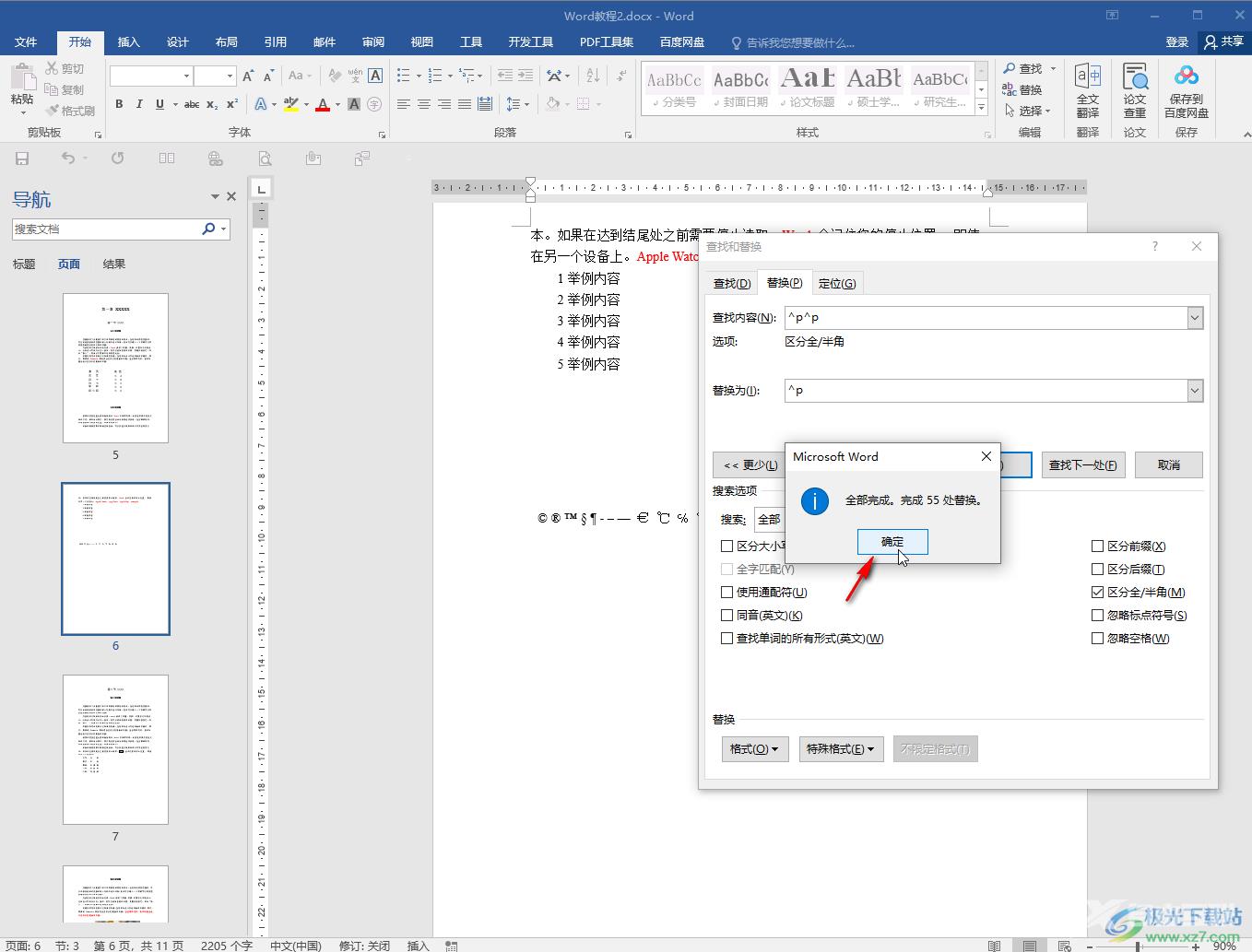Click the search magnifier in navigation box

tap(209, 229)
